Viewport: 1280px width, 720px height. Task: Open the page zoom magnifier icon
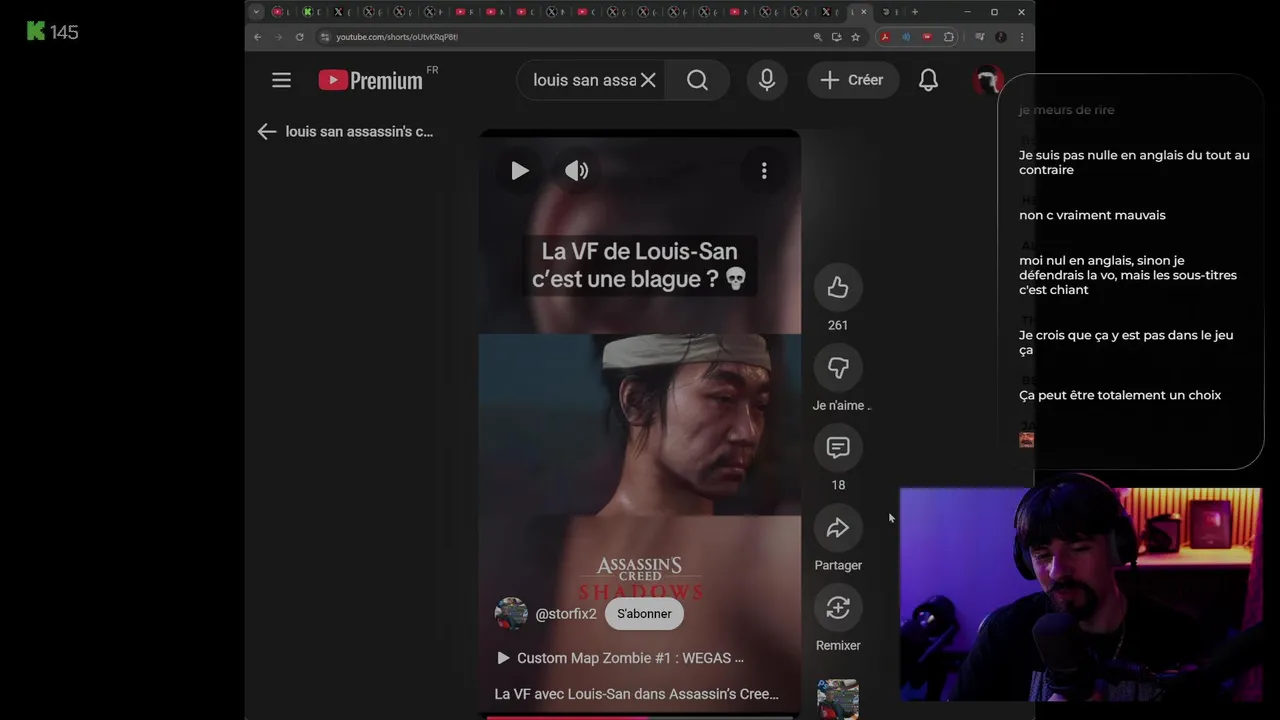[x=818, y=37]
